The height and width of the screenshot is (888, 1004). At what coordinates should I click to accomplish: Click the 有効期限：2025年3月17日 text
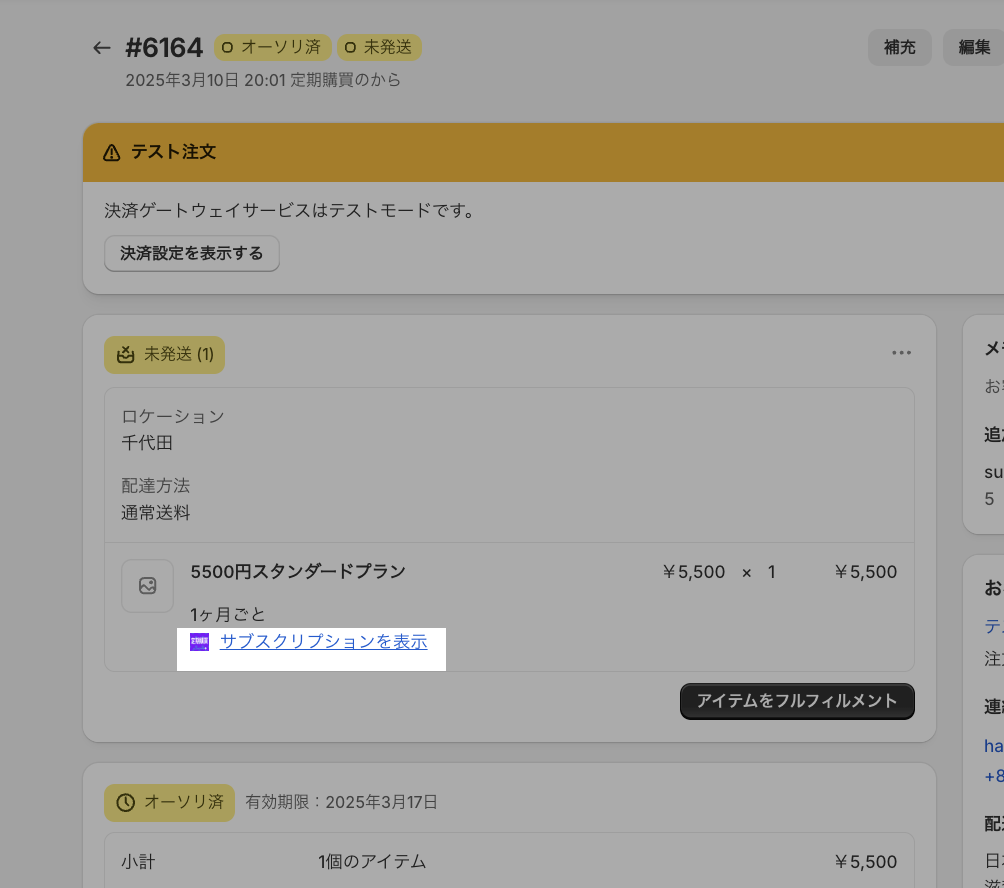(342, 802)
